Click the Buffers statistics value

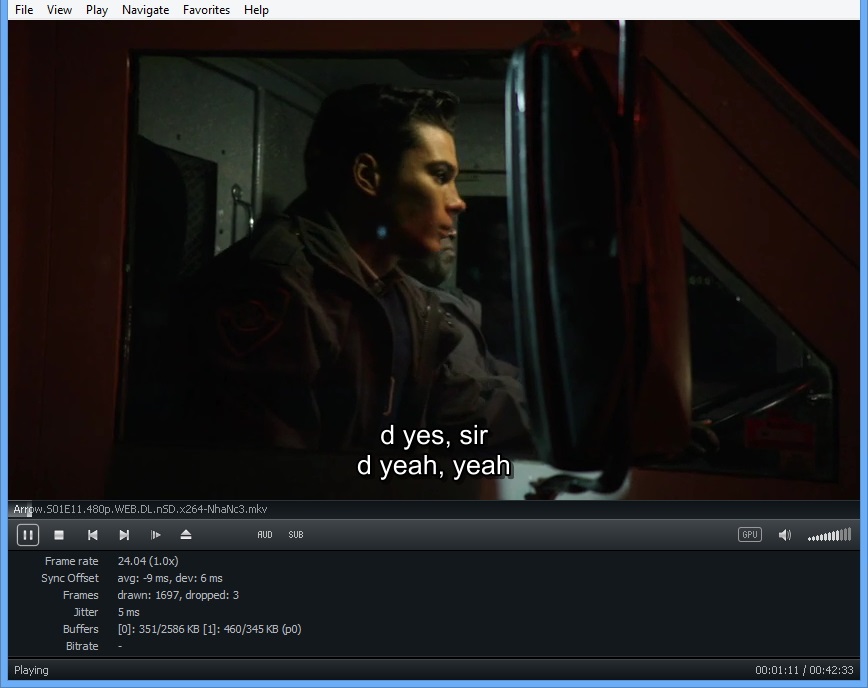pos(209,629)
